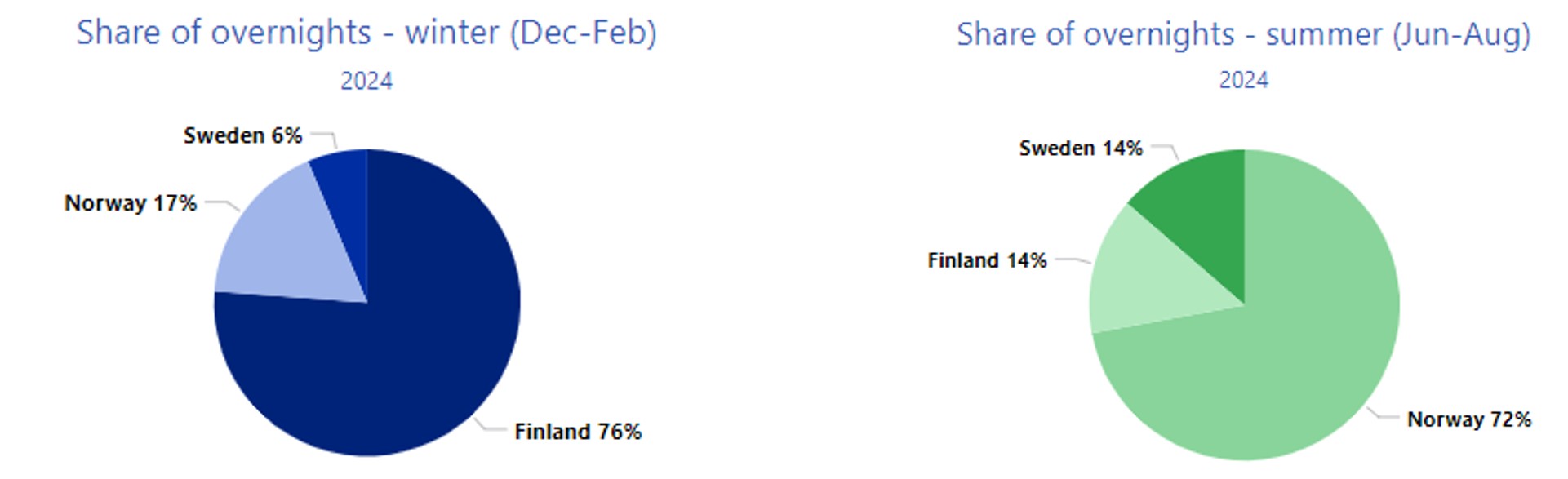Click the leader line beside Finland 14%
Image resolution: width=1568 pixels, height=479 pixels.
[1073, 261]
